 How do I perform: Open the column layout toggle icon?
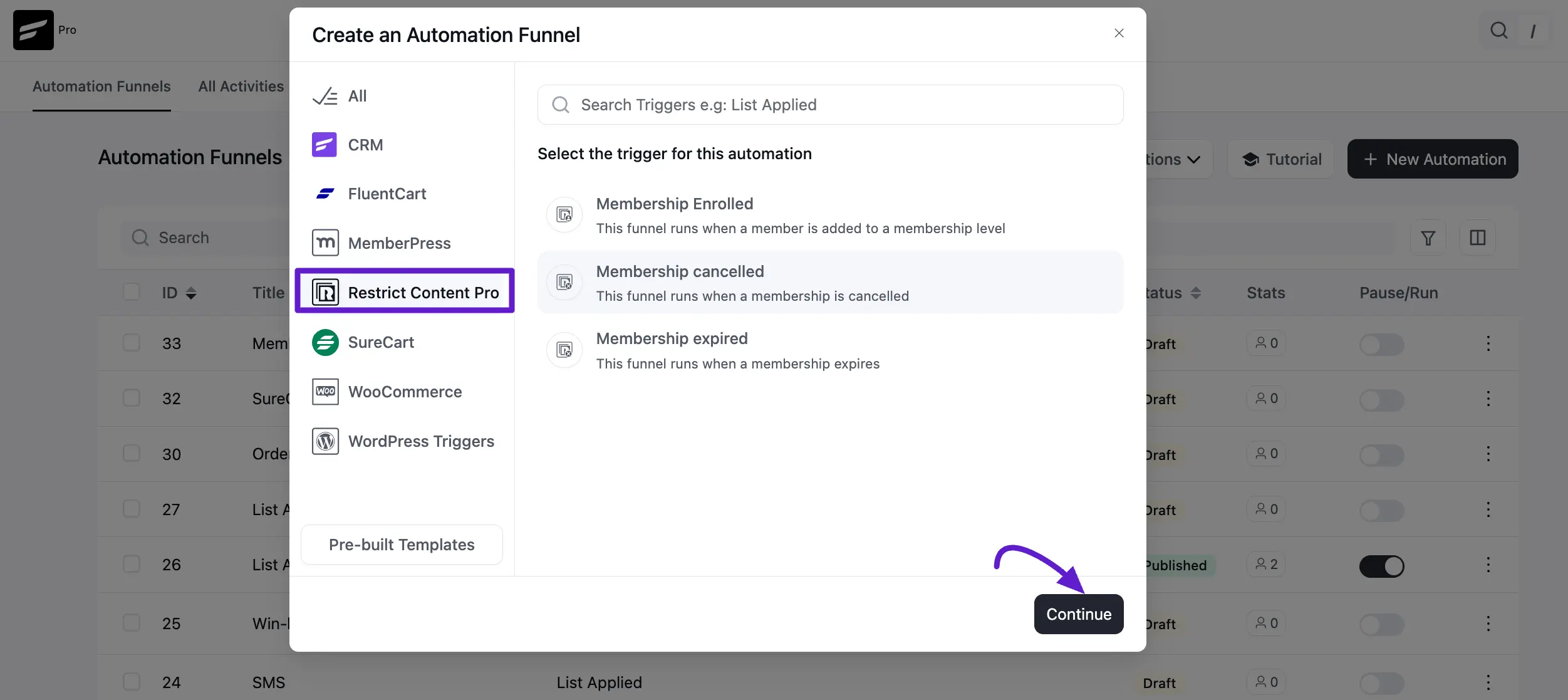point(1477,238)
